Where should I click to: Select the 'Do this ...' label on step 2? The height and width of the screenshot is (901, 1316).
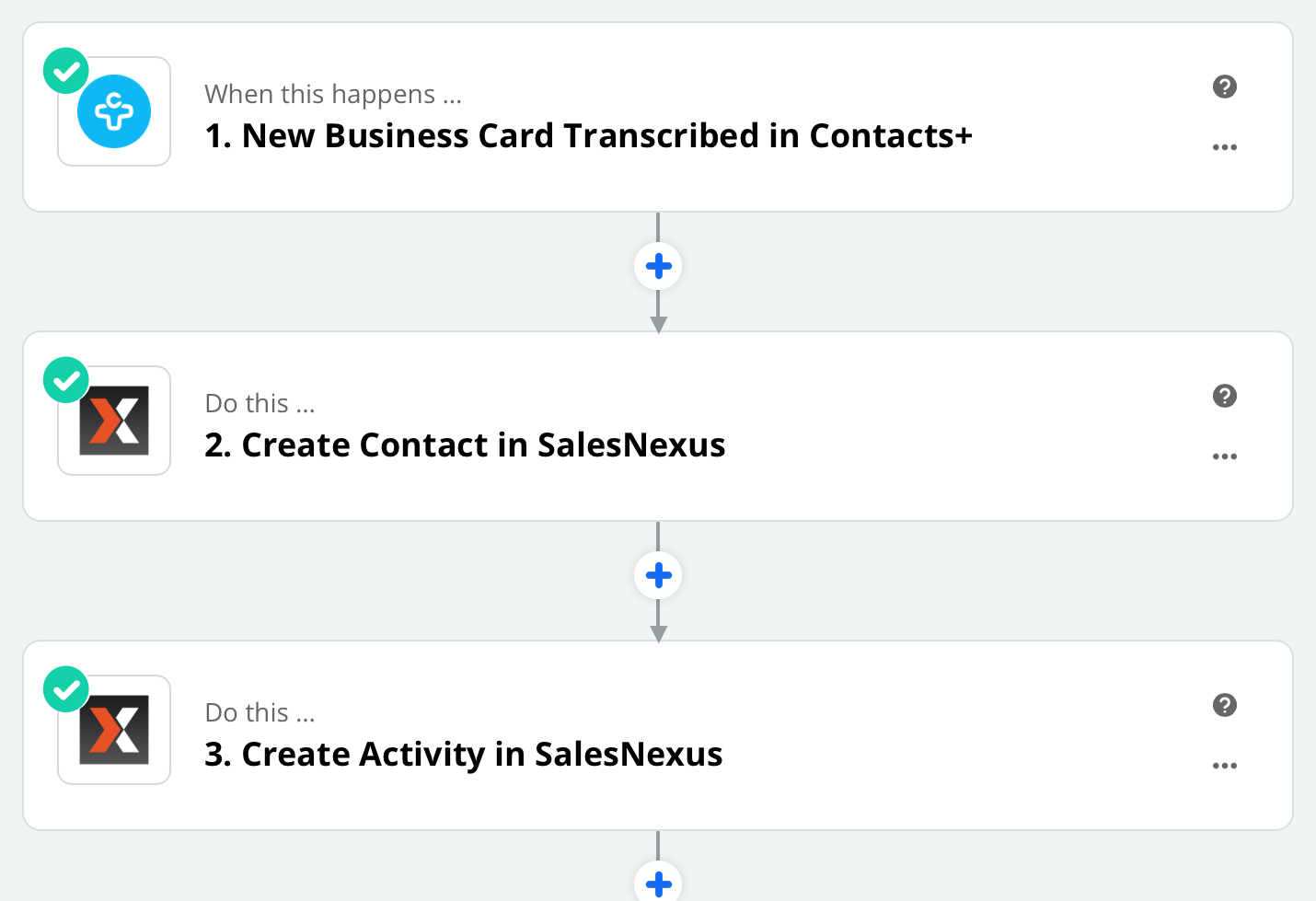coord(260,403)
